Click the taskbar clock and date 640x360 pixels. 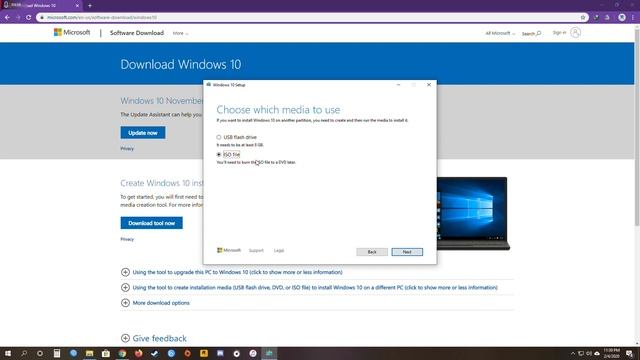click(x=611, y=353)
